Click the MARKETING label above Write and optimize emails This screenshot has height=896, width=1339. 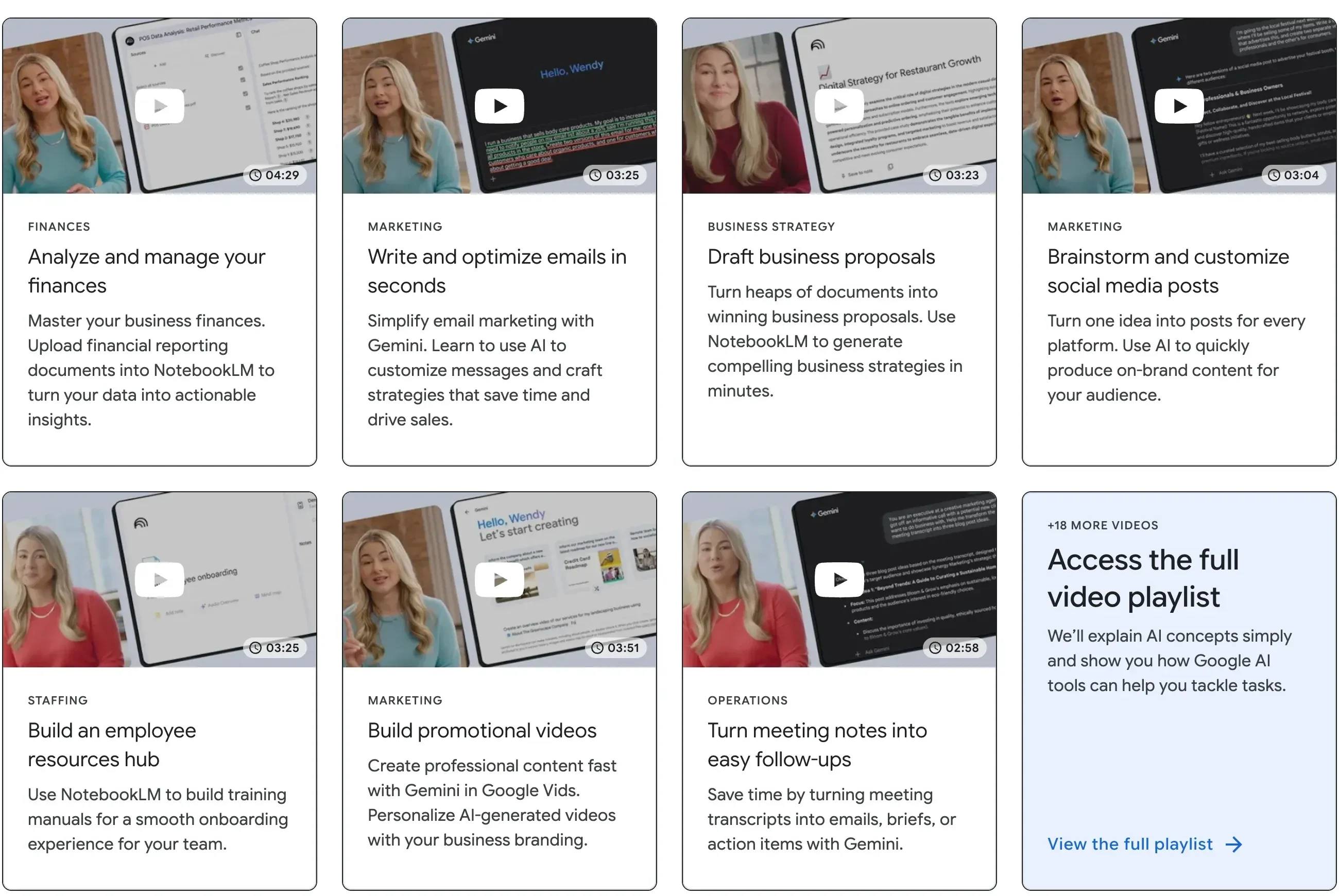(405, 226)
